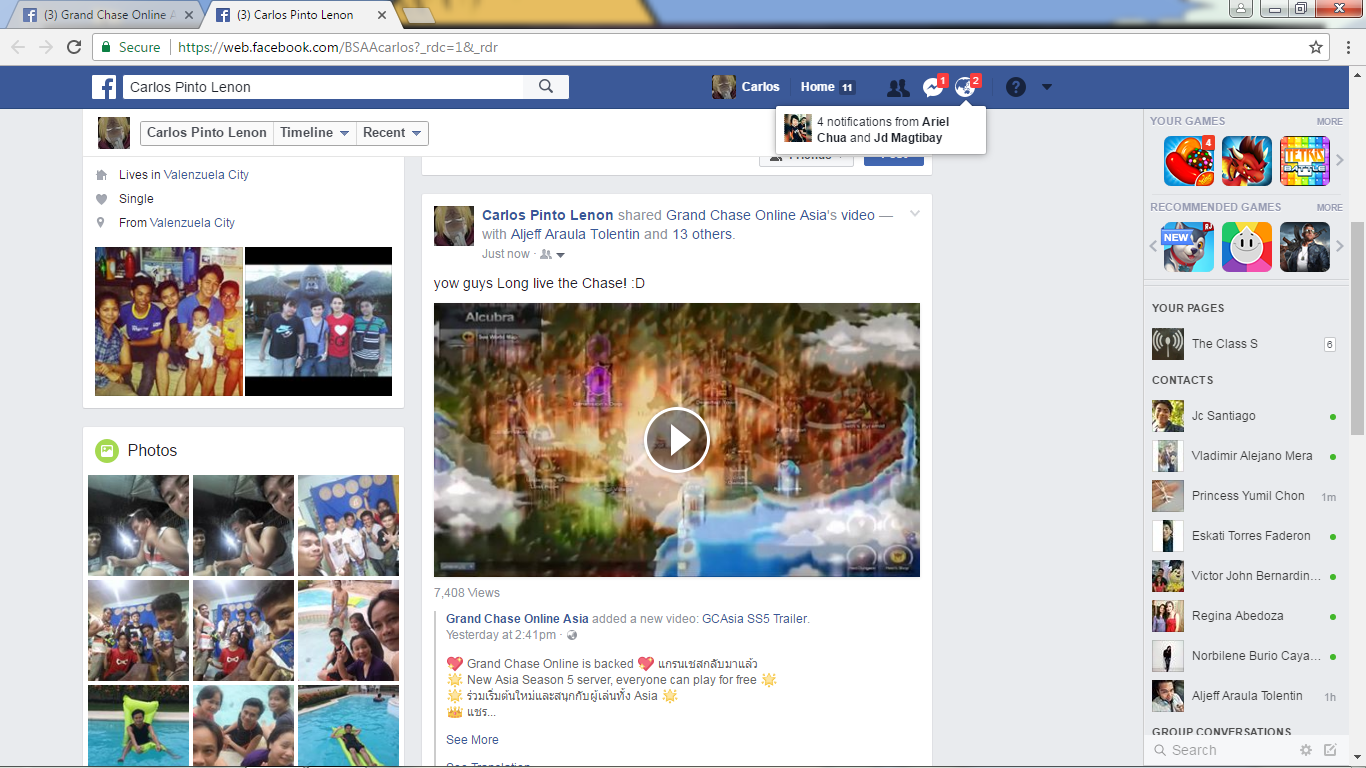
Task: Open Yesterday at 2:41pm timestamp
Action: click(502, 635)
